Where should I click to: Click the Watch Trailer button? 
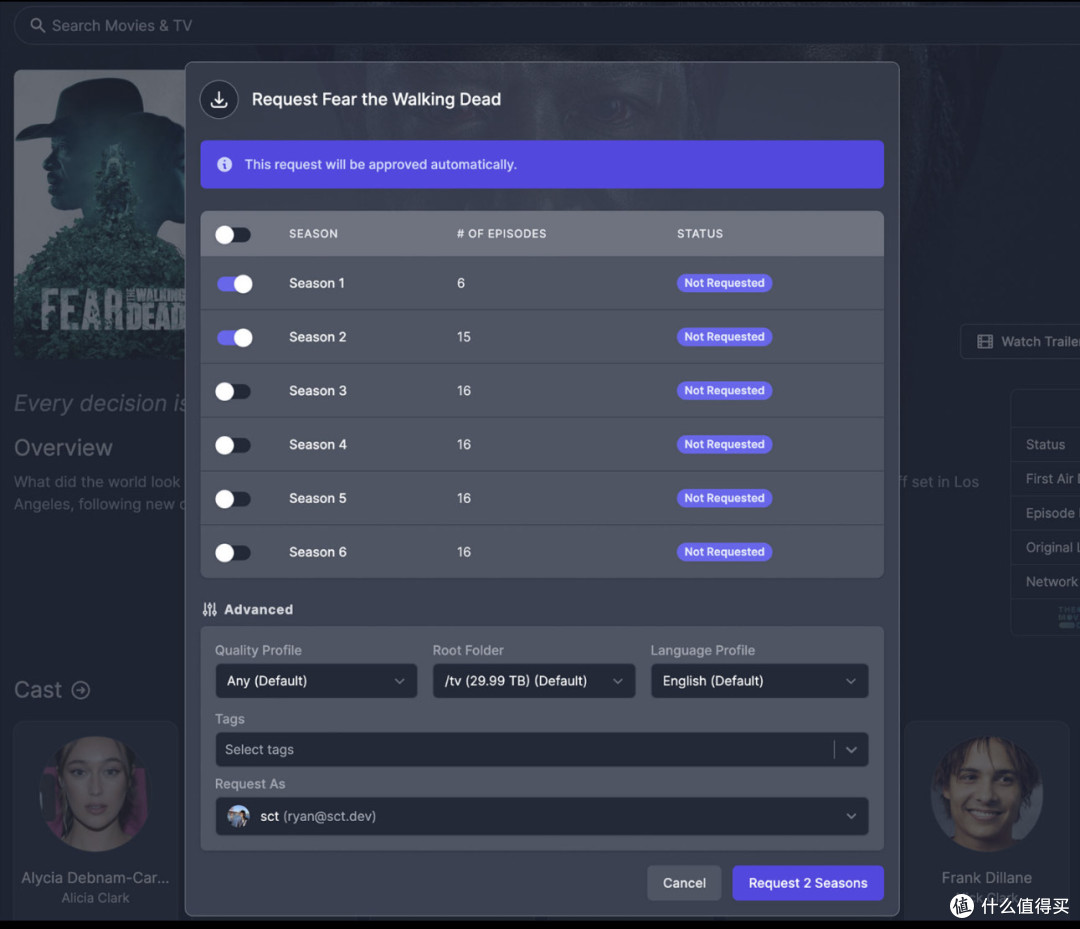(x=1020, y=342)
